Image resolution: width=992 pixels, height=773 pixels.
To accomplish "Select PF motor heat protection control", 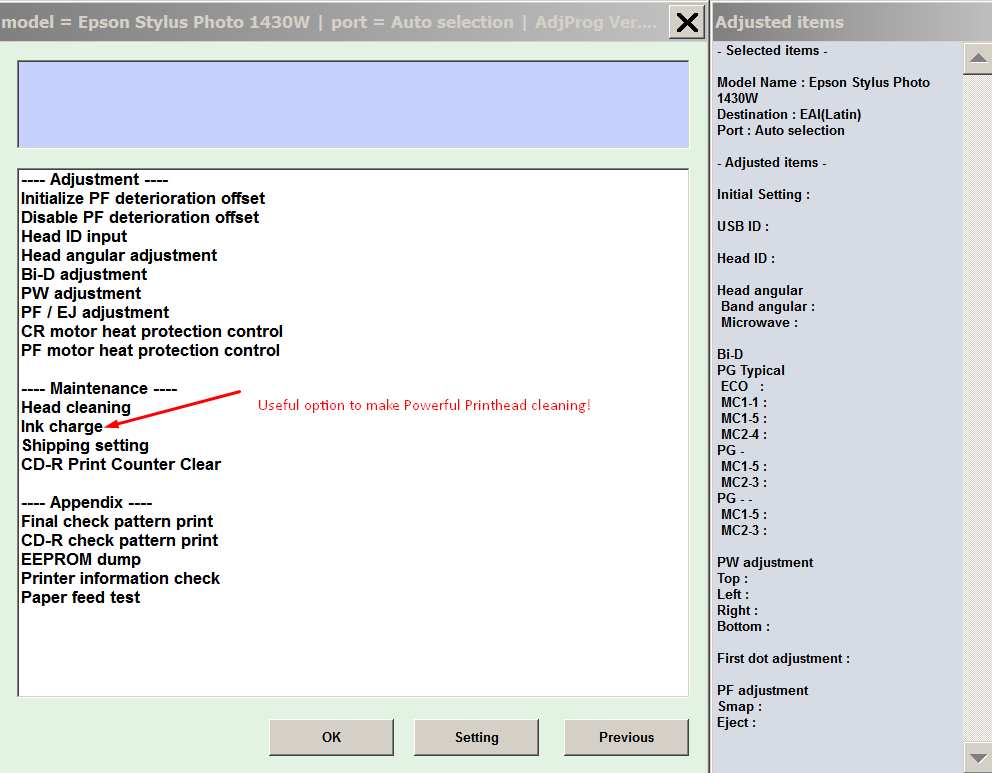I will point(151,350).
